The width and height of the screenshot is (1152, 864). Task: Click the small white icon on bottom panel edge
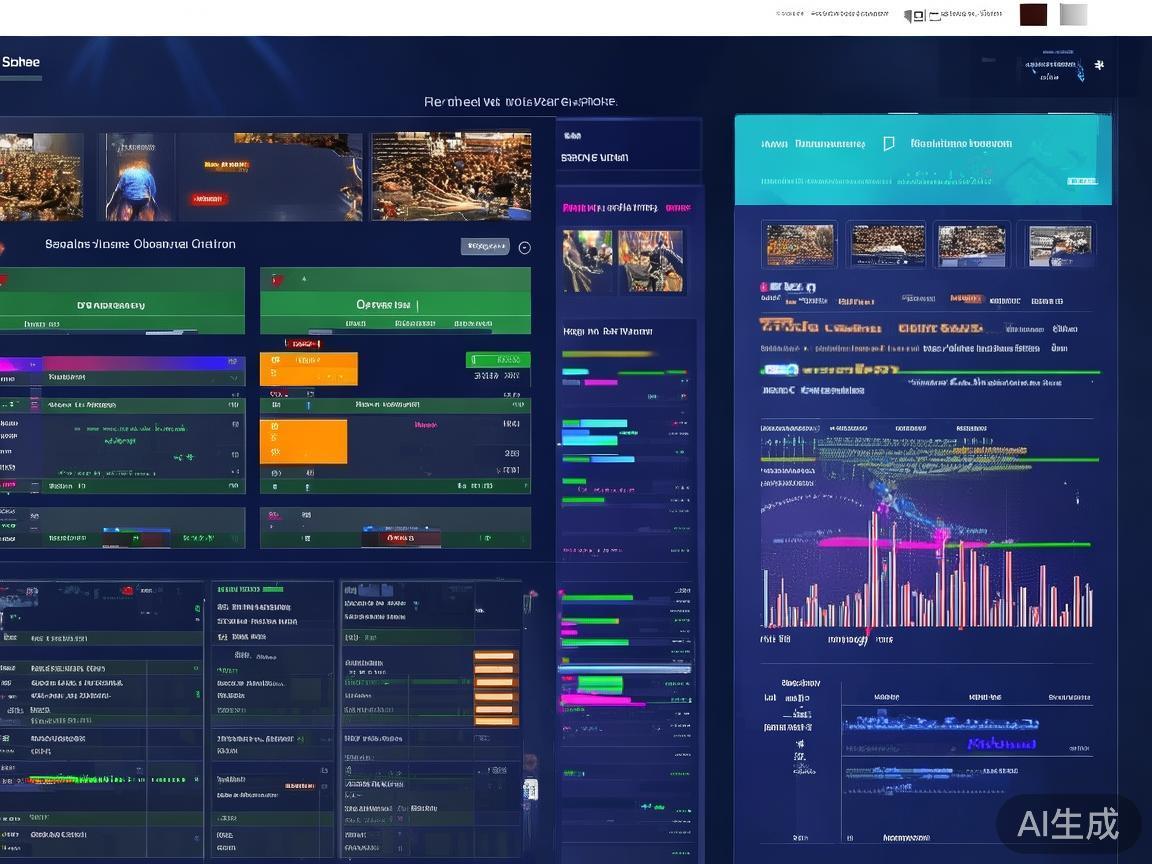pos(530,789)
